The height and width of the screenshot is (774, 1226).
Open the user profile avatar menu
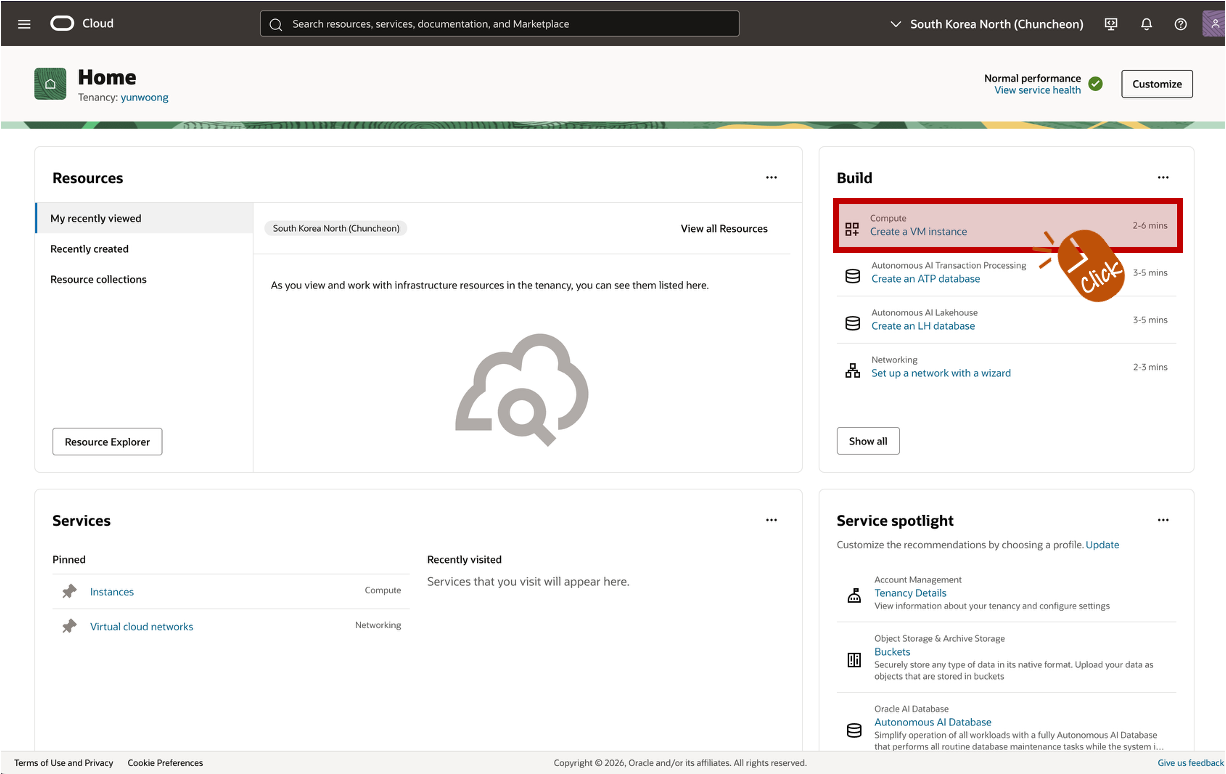(x=1213, y=24)
